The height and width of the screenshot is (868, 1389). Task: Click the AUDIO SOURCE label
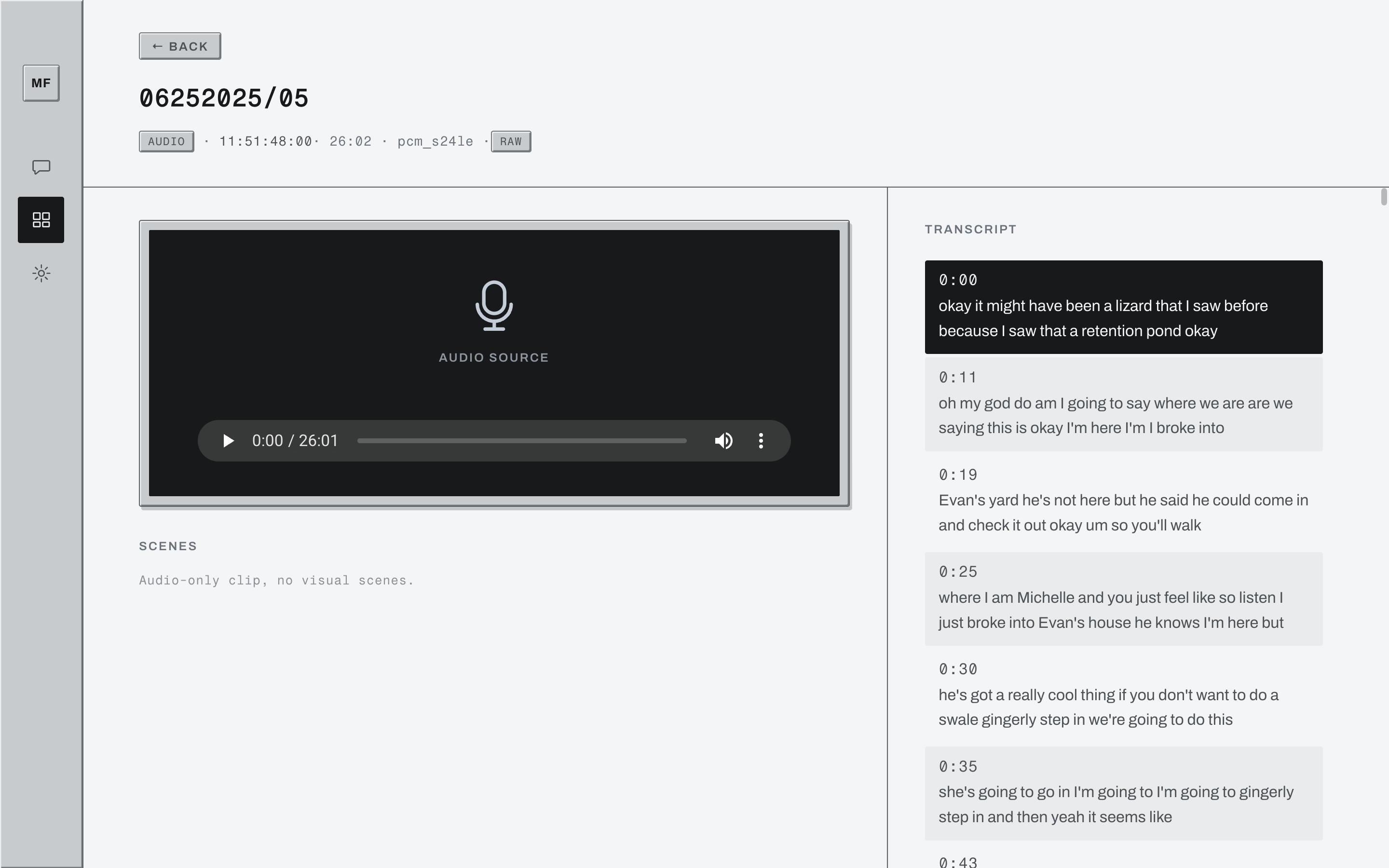pos(494,358)
